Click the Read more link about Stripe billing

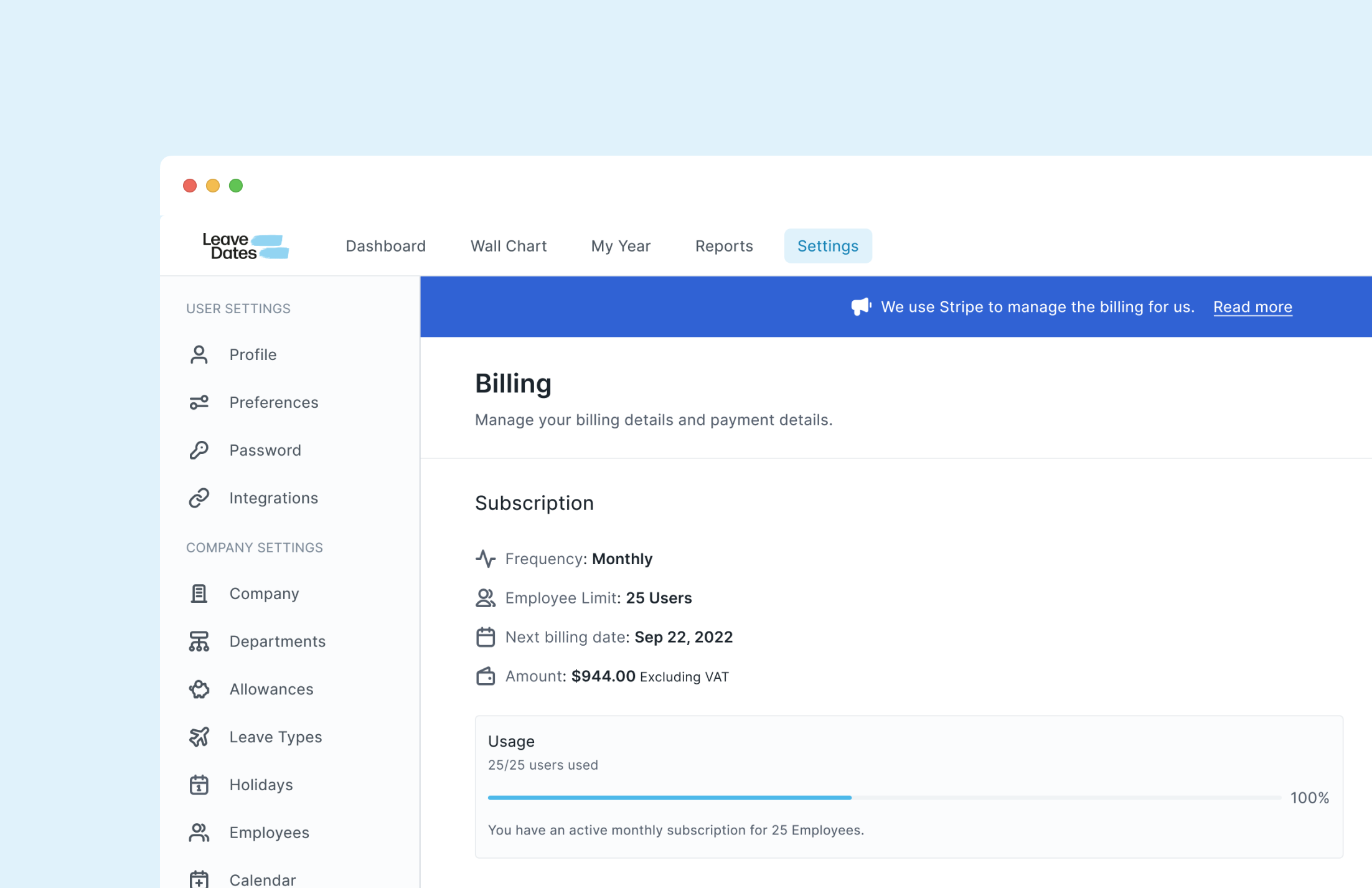pos(1252,306)
